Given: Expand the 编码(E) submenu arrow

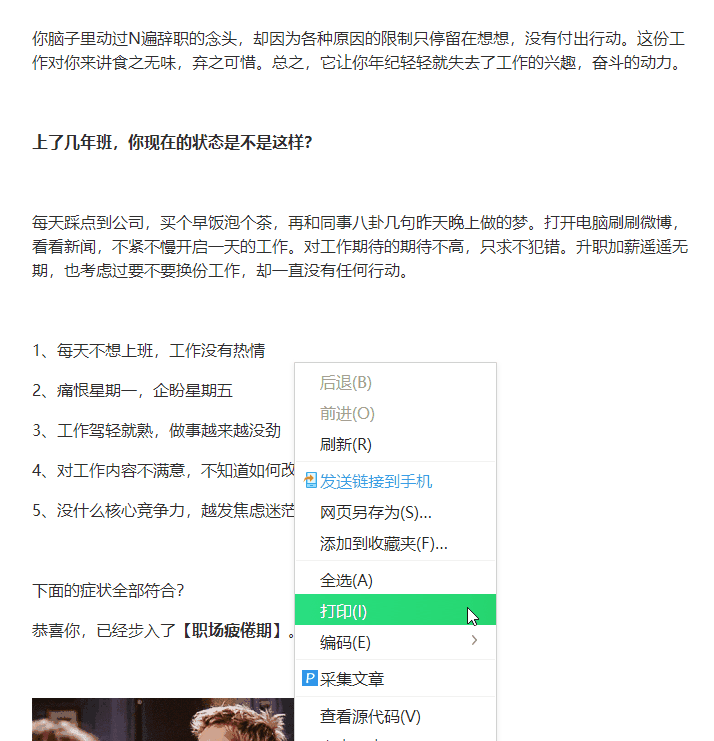Looking at the screenshot, I should 474,640.
